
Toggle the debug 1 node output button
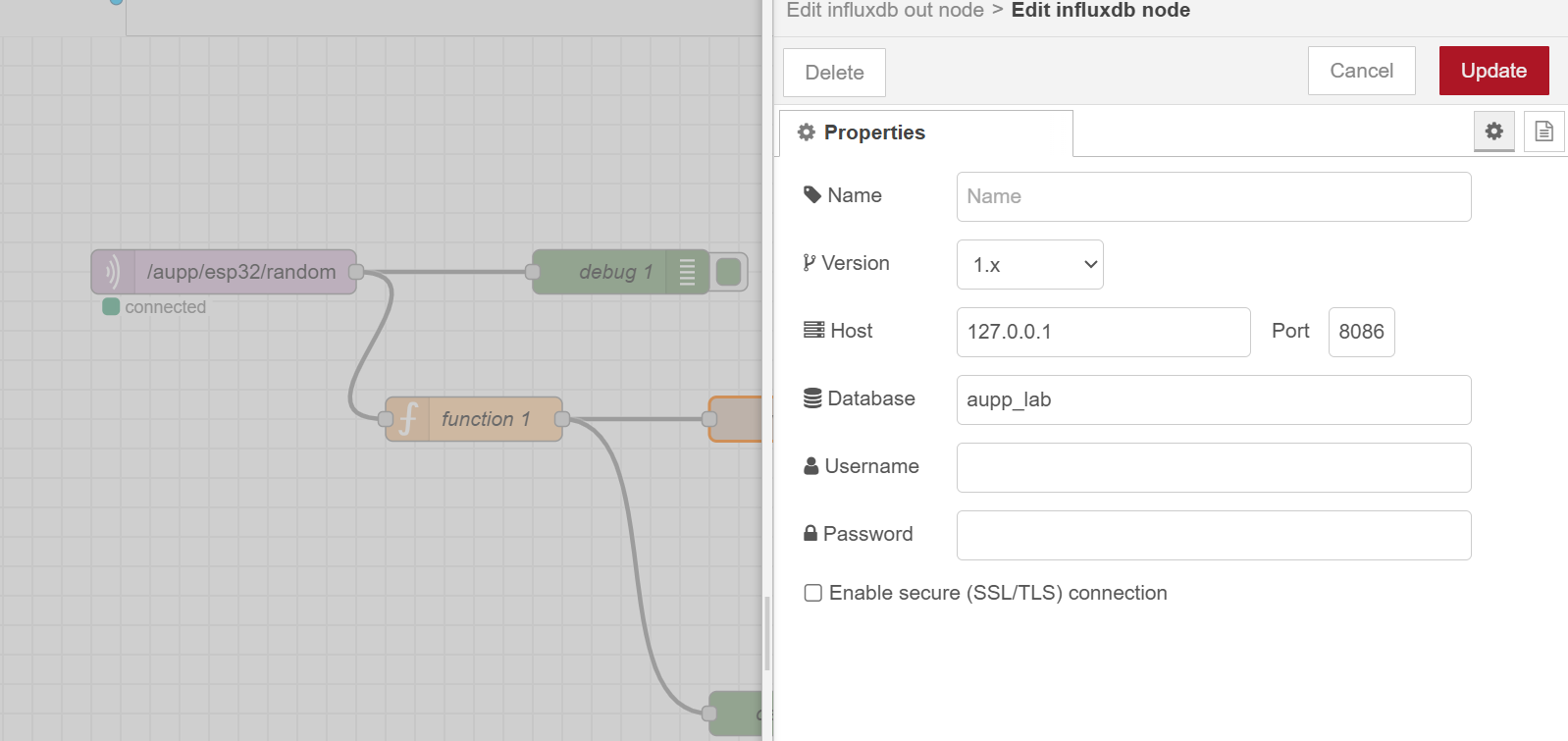pos(729,272)
